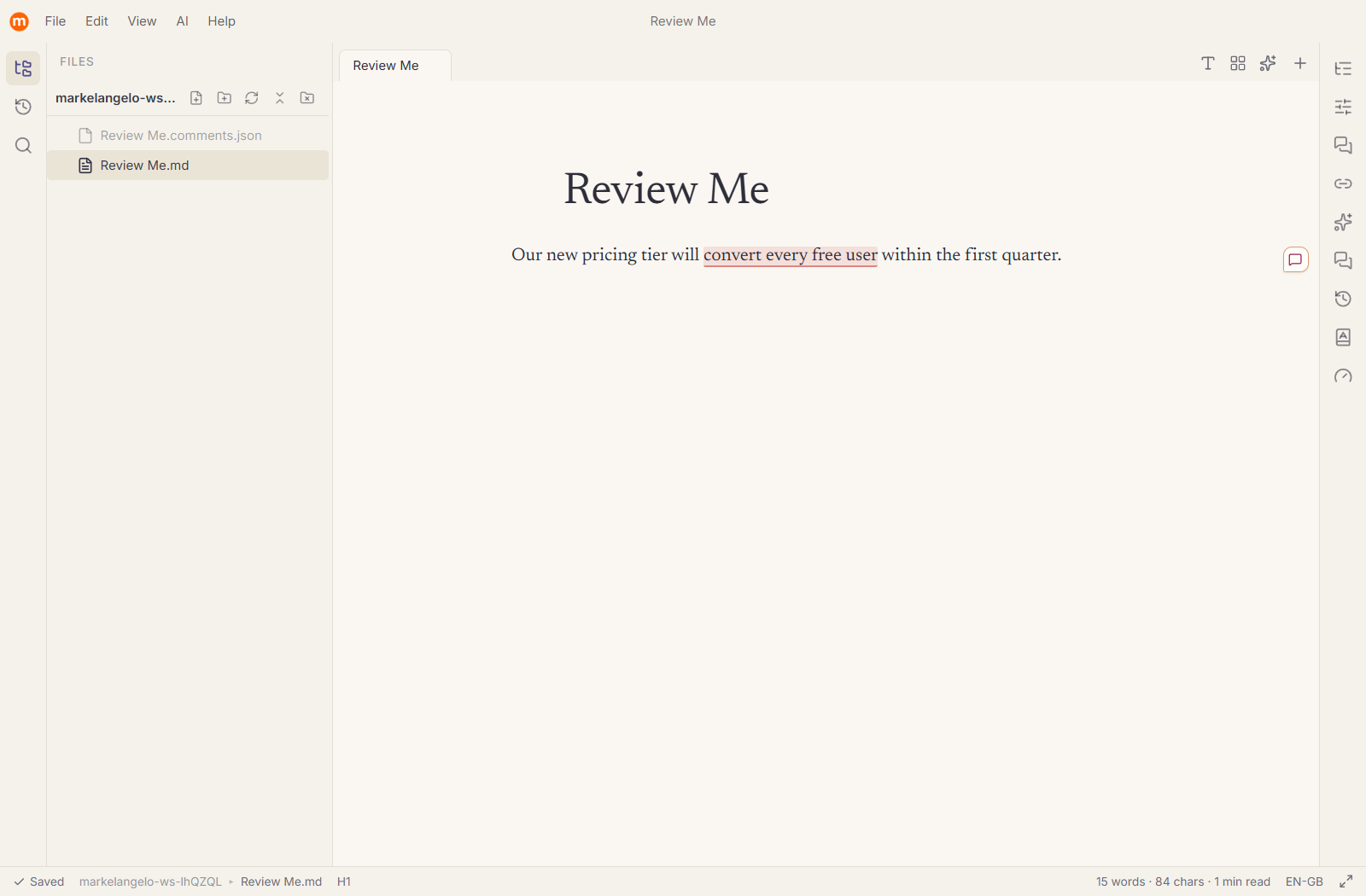Collapse all folders in file tree
Image resolution: width=1366 pixels, height=896 pixels.
[x=279, y=98]
